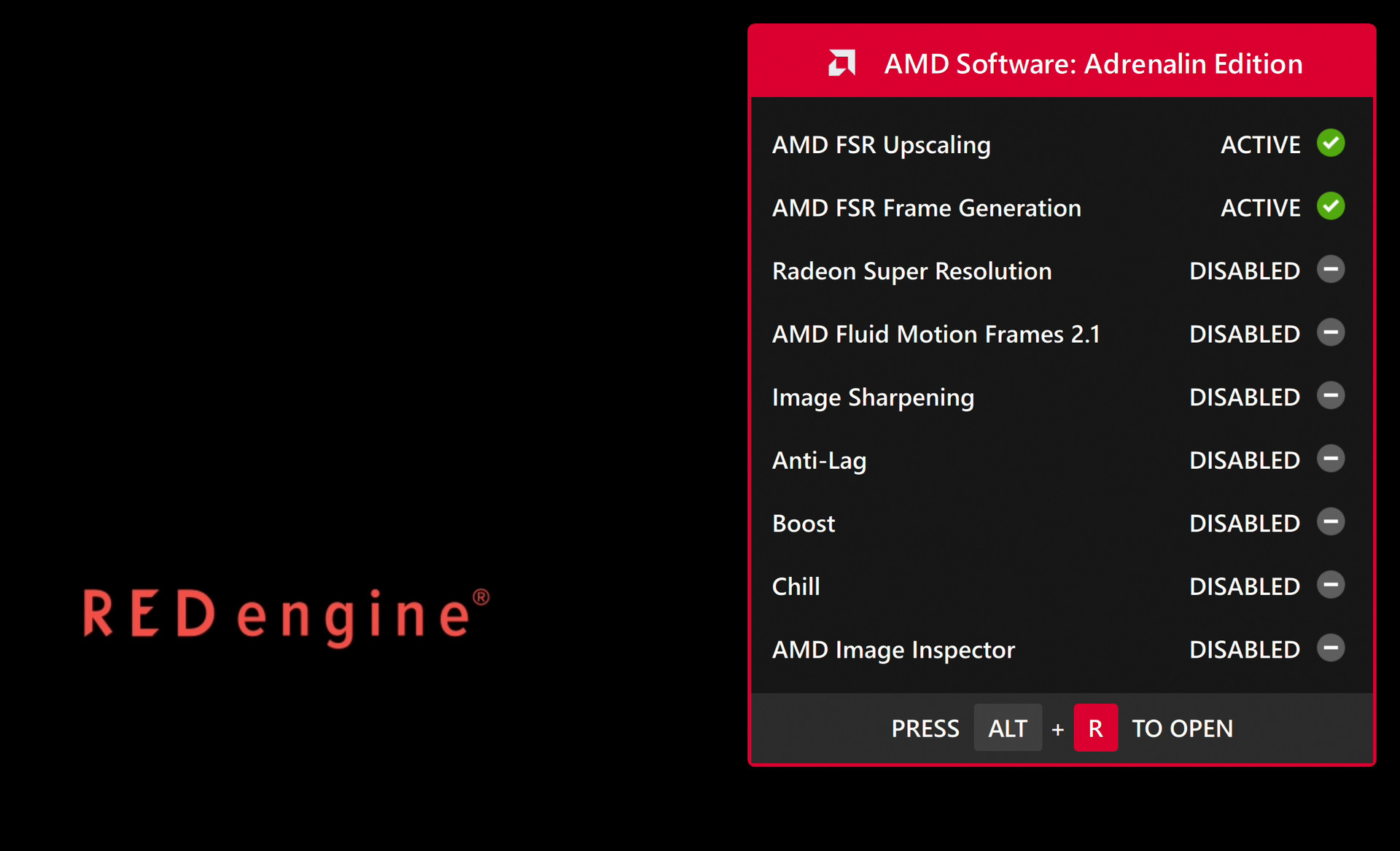Viewport: 1400px width, 851px height.
Task: Click the REDengine logo
Action: (286, 615)
